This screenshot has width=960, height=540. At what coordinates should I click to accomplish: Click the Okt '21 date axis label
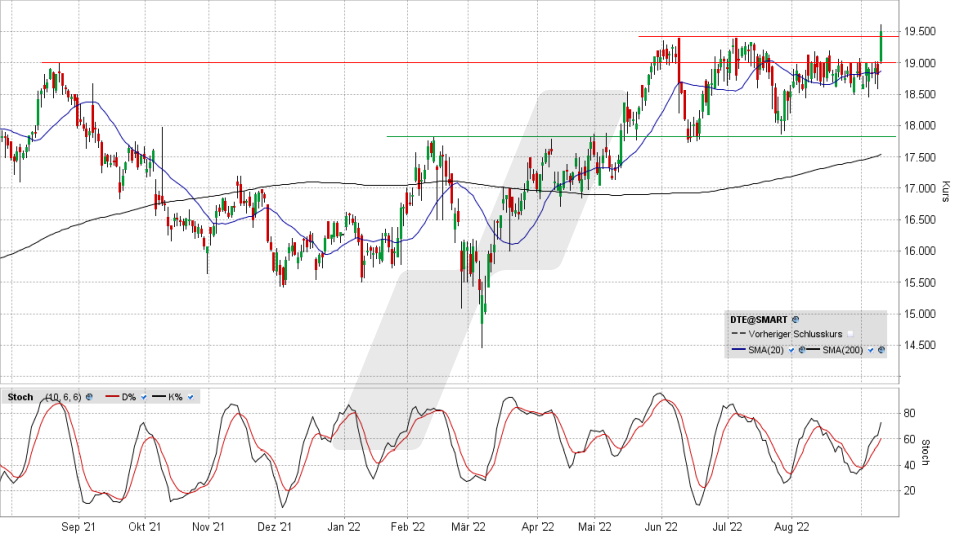point(145,527)
